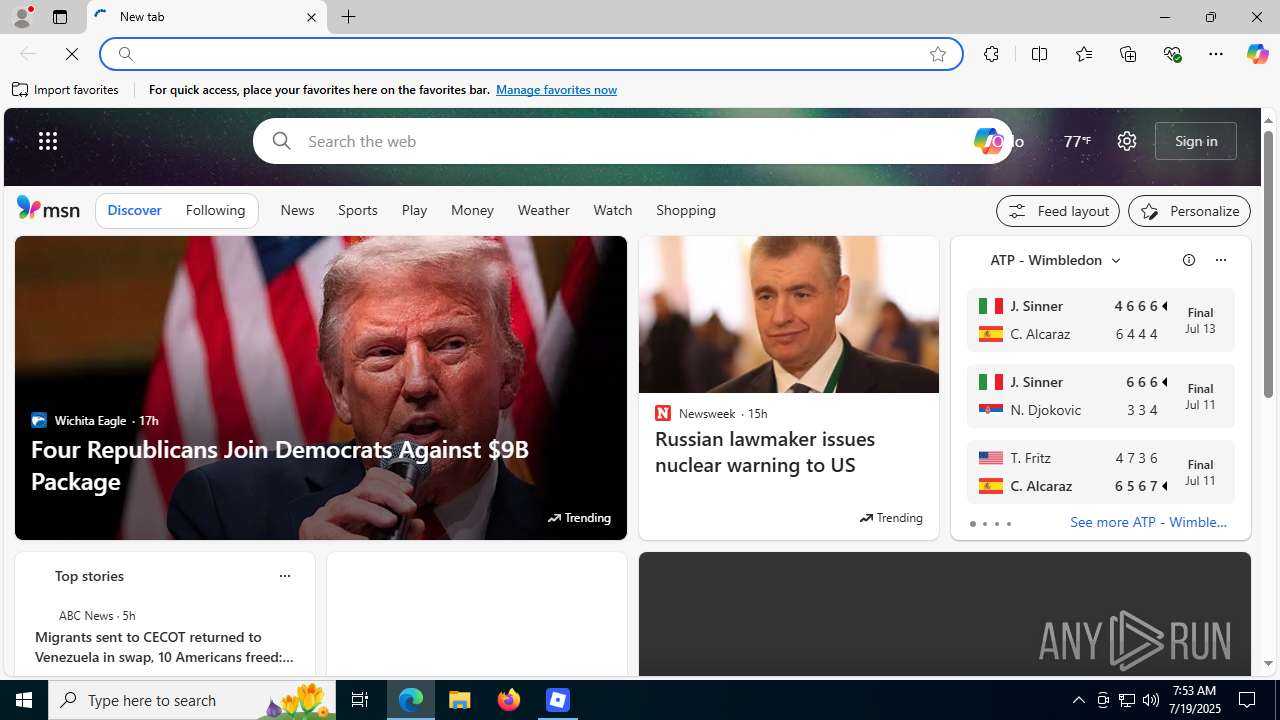Focus the Search the web box
The width and height of the screenshot is (1280, 720).
630,141
